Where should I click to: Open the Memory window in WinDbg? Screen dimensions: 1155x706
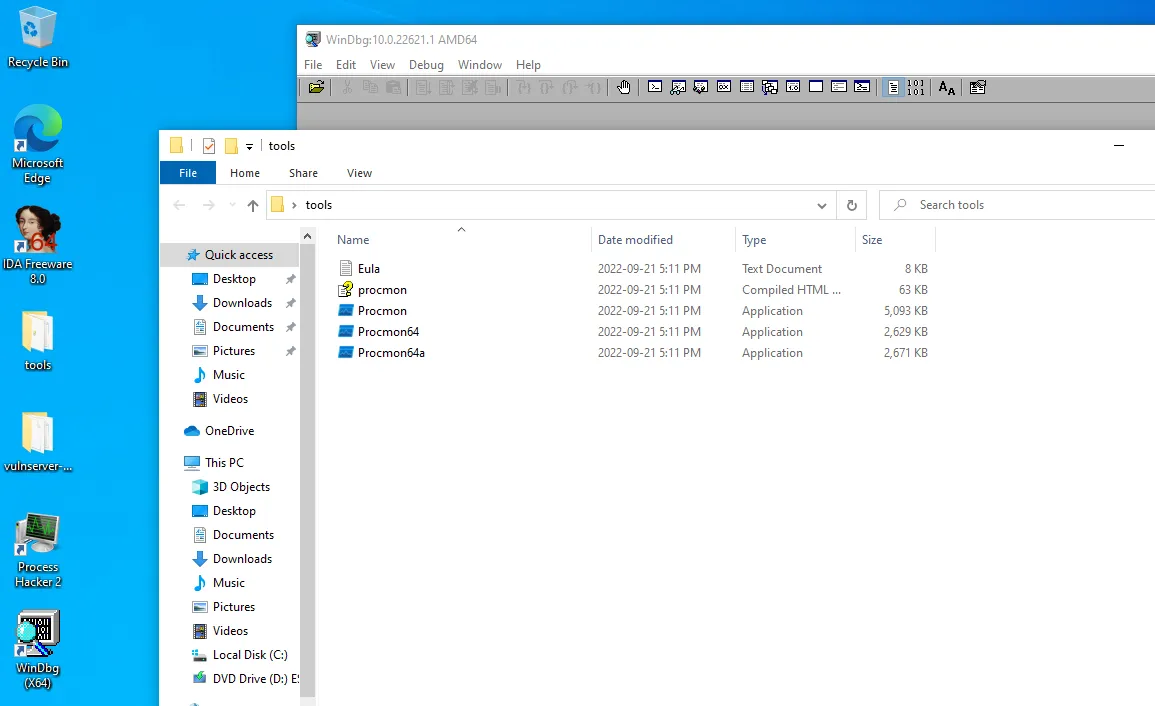pyautogui.click(x=746, y=87)
